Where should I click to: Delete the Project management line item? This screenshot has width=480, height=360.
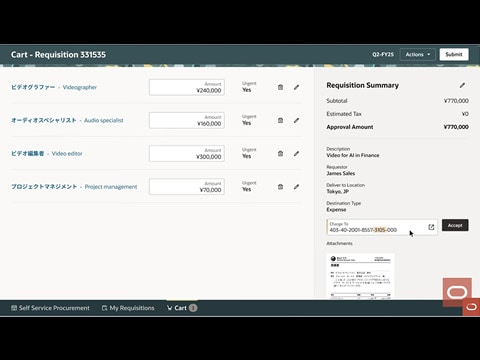[280, 187]
